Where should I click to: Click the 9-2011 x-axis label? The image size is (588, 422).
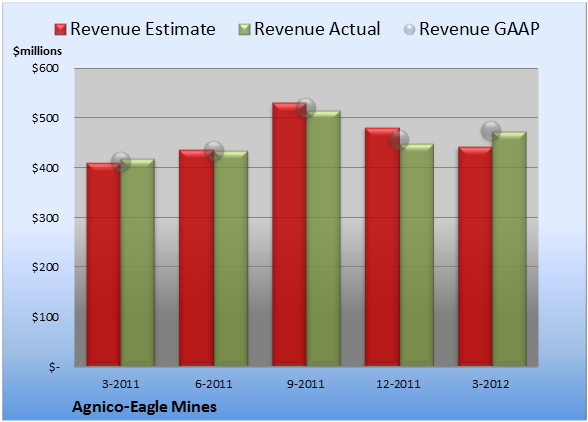tap(306, 384)
